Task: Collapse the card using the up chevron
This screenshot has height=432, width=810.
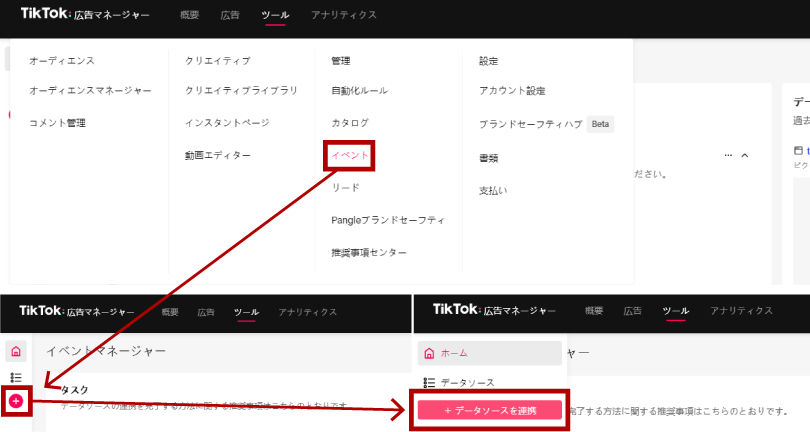Action: point(744,155)
